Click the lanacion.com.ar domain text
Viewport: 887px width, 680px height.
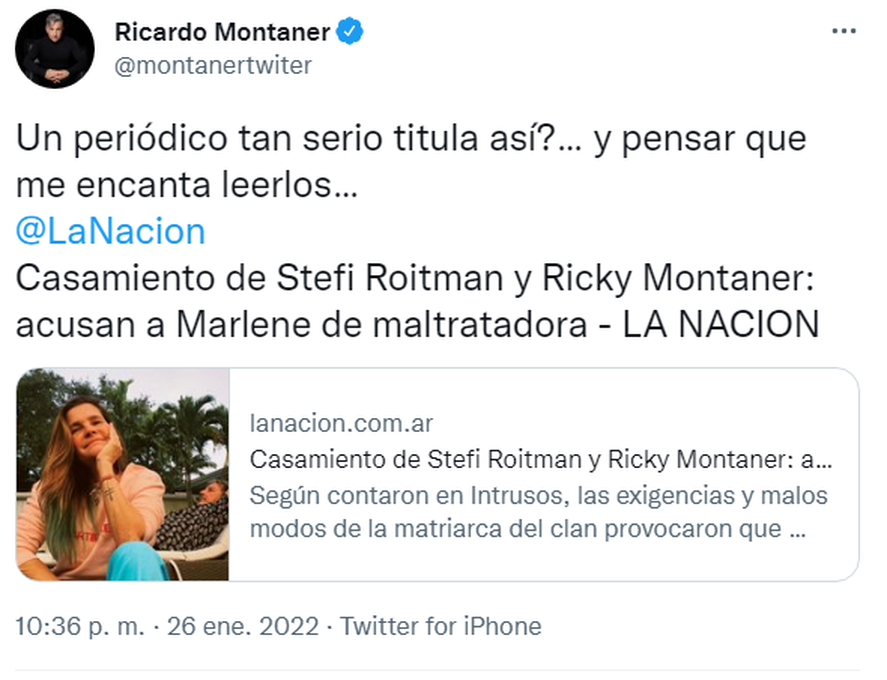[341, 423]
